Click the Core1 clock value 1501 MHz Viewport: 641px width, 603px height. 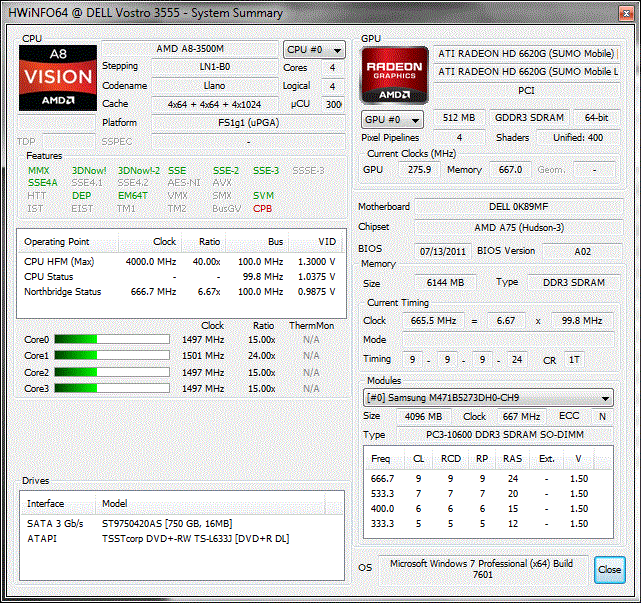203,356
